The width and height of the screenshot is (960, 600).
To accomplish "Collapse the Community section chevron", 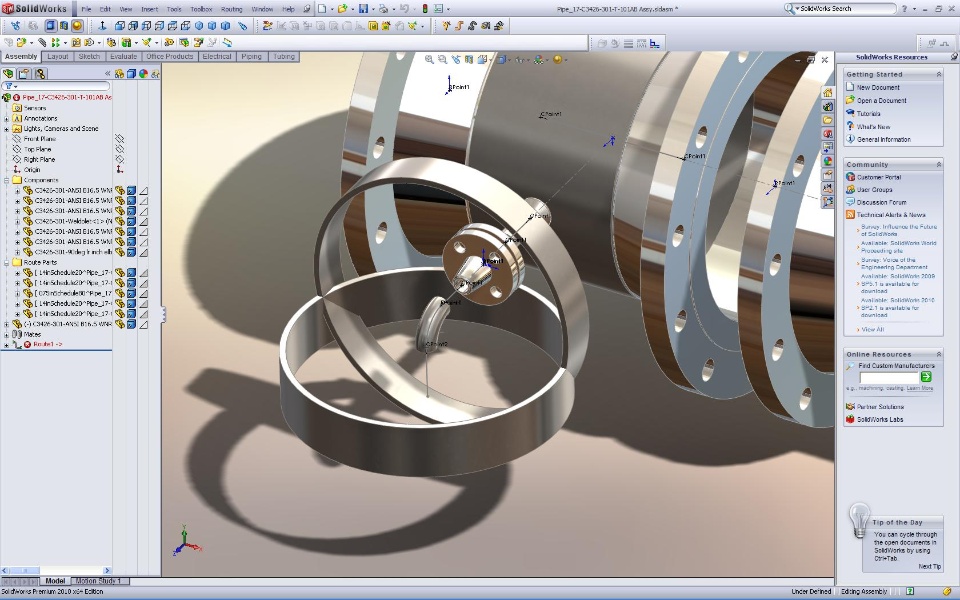I will (939, 164).
